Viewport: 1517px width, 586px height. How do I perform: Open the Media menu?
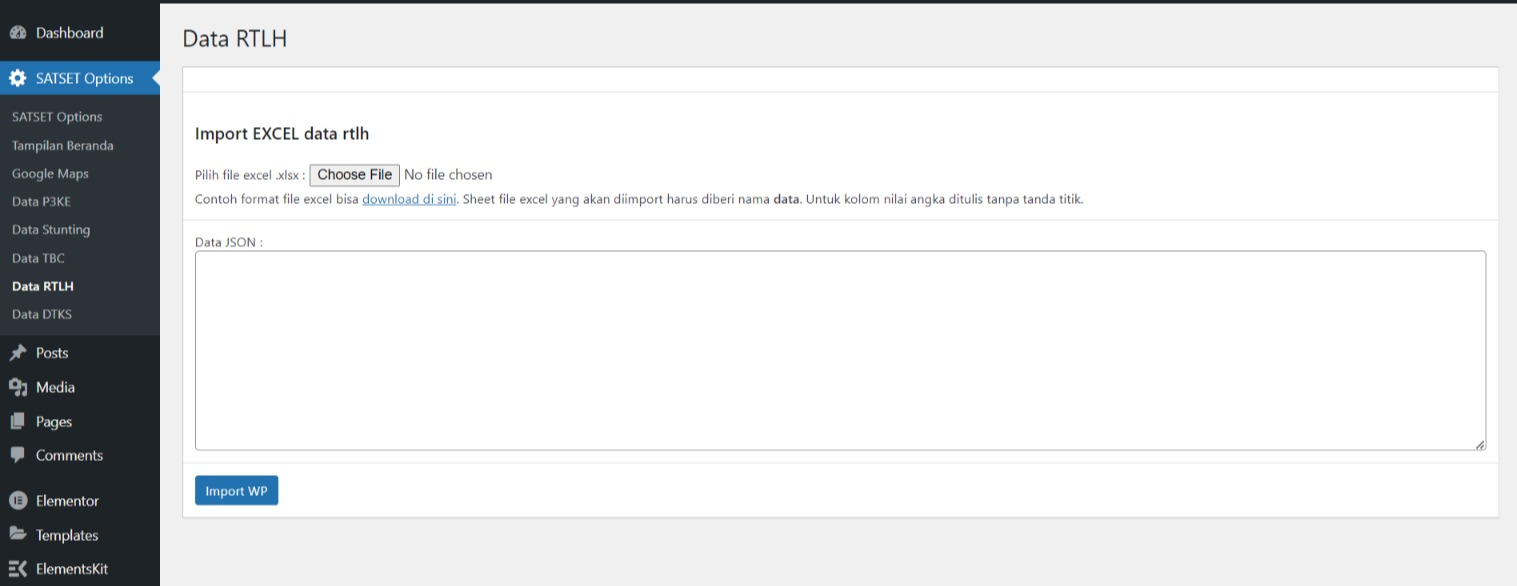pos(80,387)
